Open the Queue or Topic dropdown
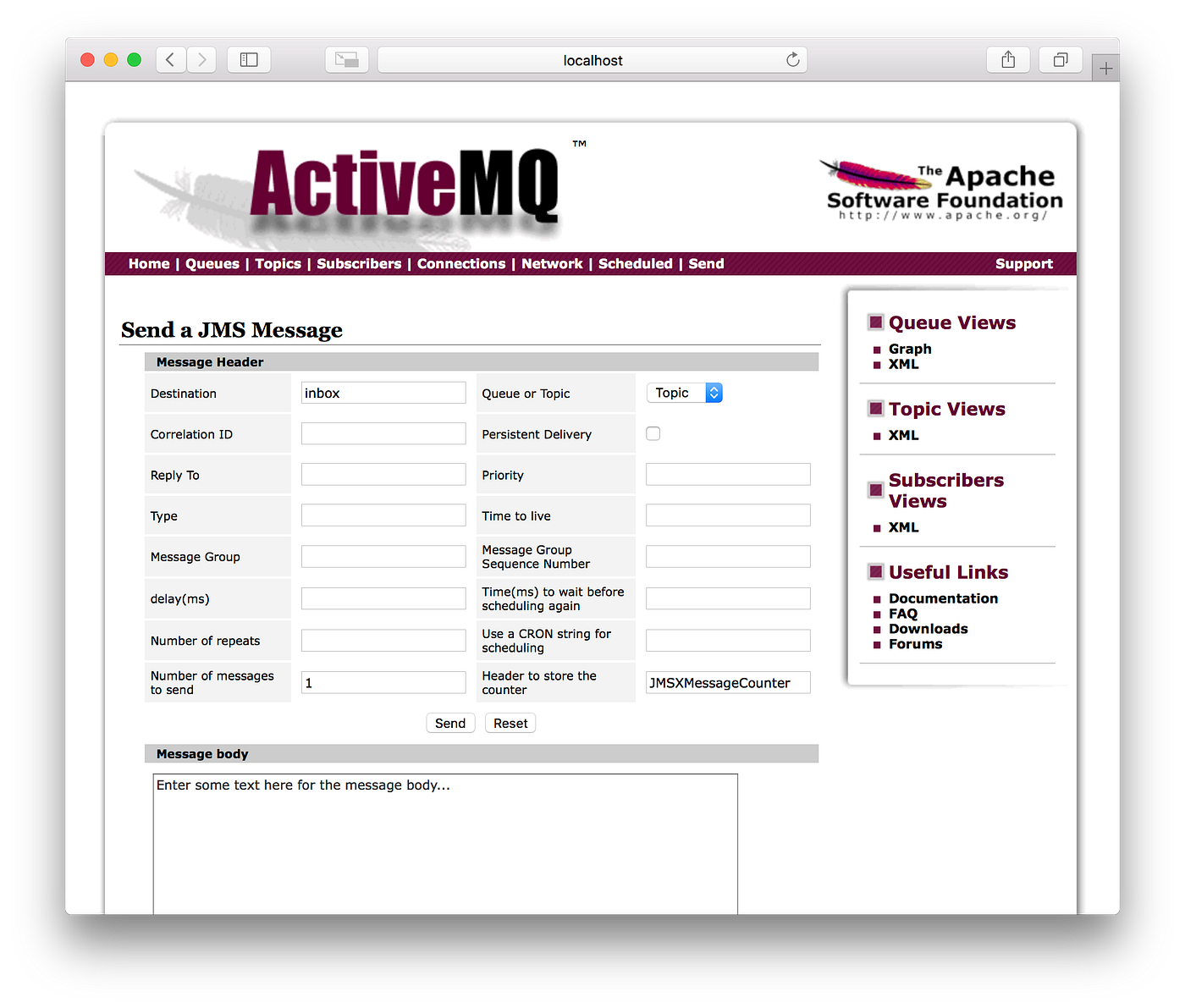The image size is (1185, 1008). coord(684,392)
